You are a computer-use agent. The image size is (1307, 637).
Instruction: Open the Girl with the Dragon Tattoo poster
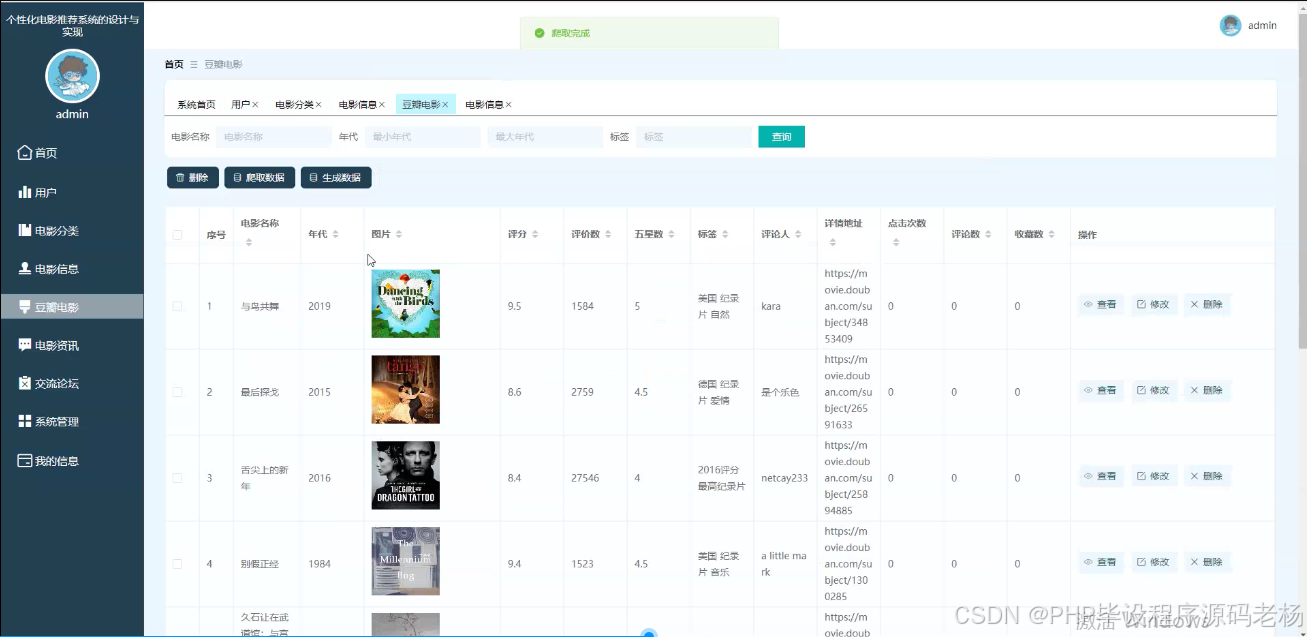tap(406, 476)
